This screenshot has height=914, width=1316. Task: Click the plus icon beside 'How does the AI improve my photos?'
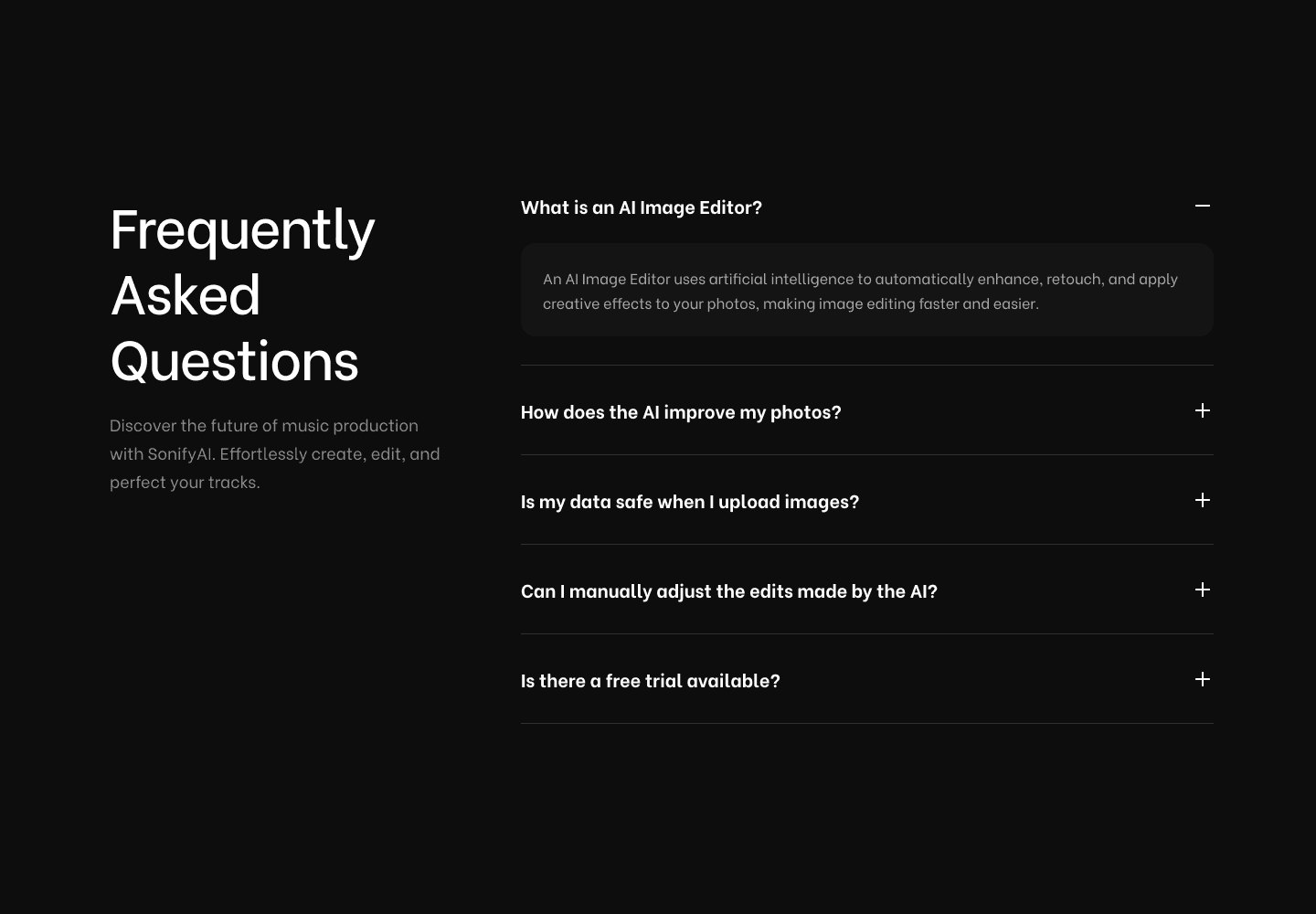point(1203,410)
